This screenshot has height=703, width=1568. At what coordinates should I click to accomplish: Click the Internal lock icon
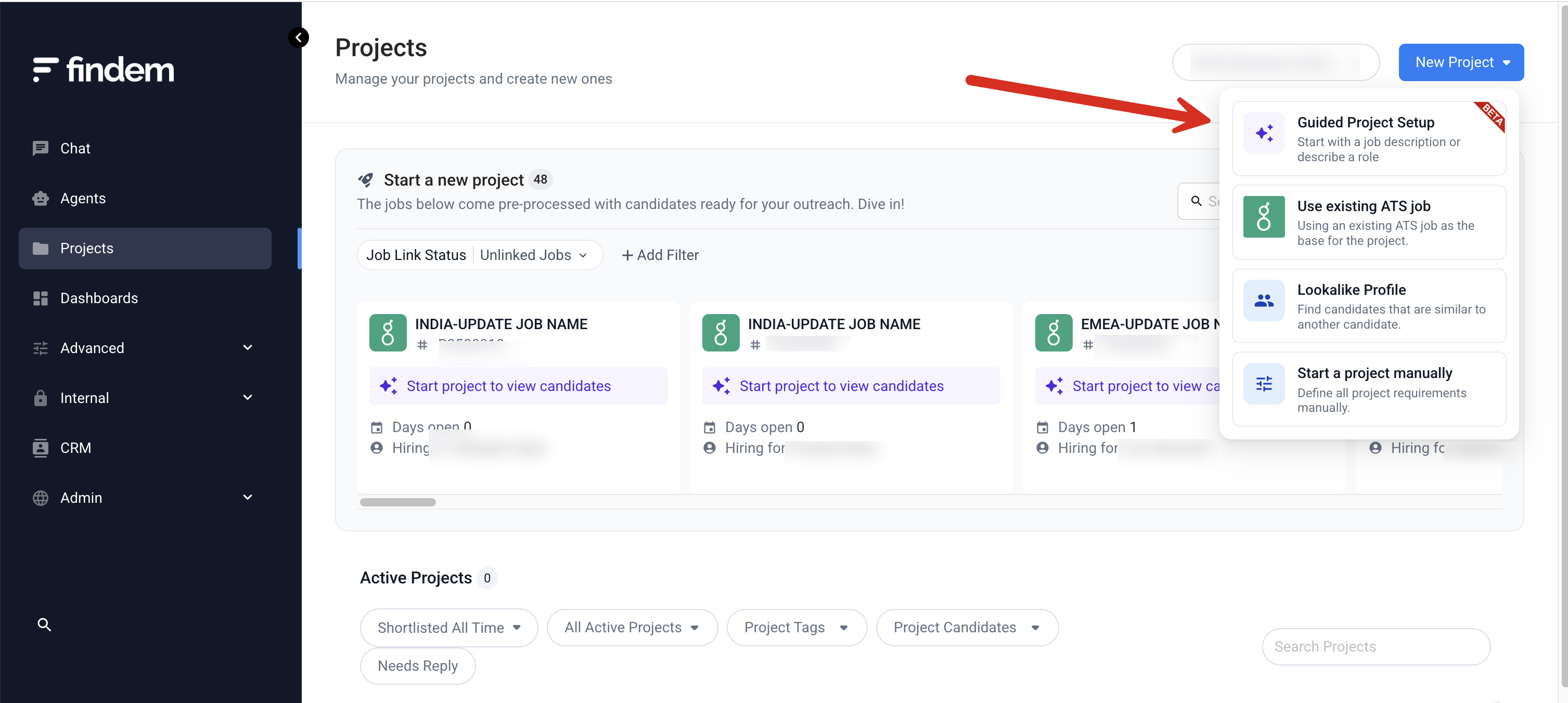[x=41, y=398]
